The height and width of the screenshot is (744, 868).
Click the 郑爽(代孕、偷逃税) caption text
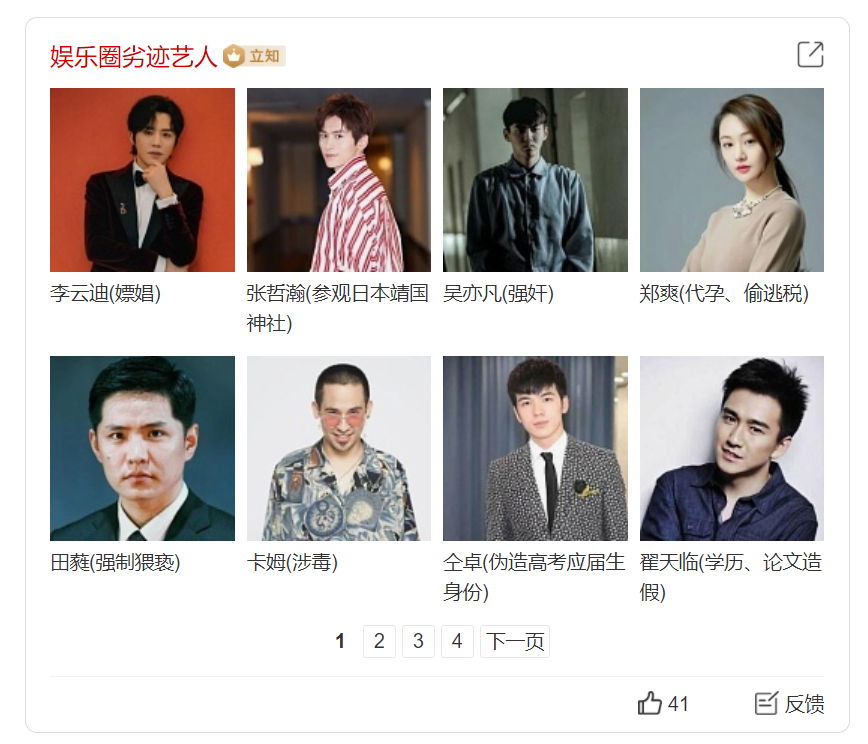(x=724, y=293)
